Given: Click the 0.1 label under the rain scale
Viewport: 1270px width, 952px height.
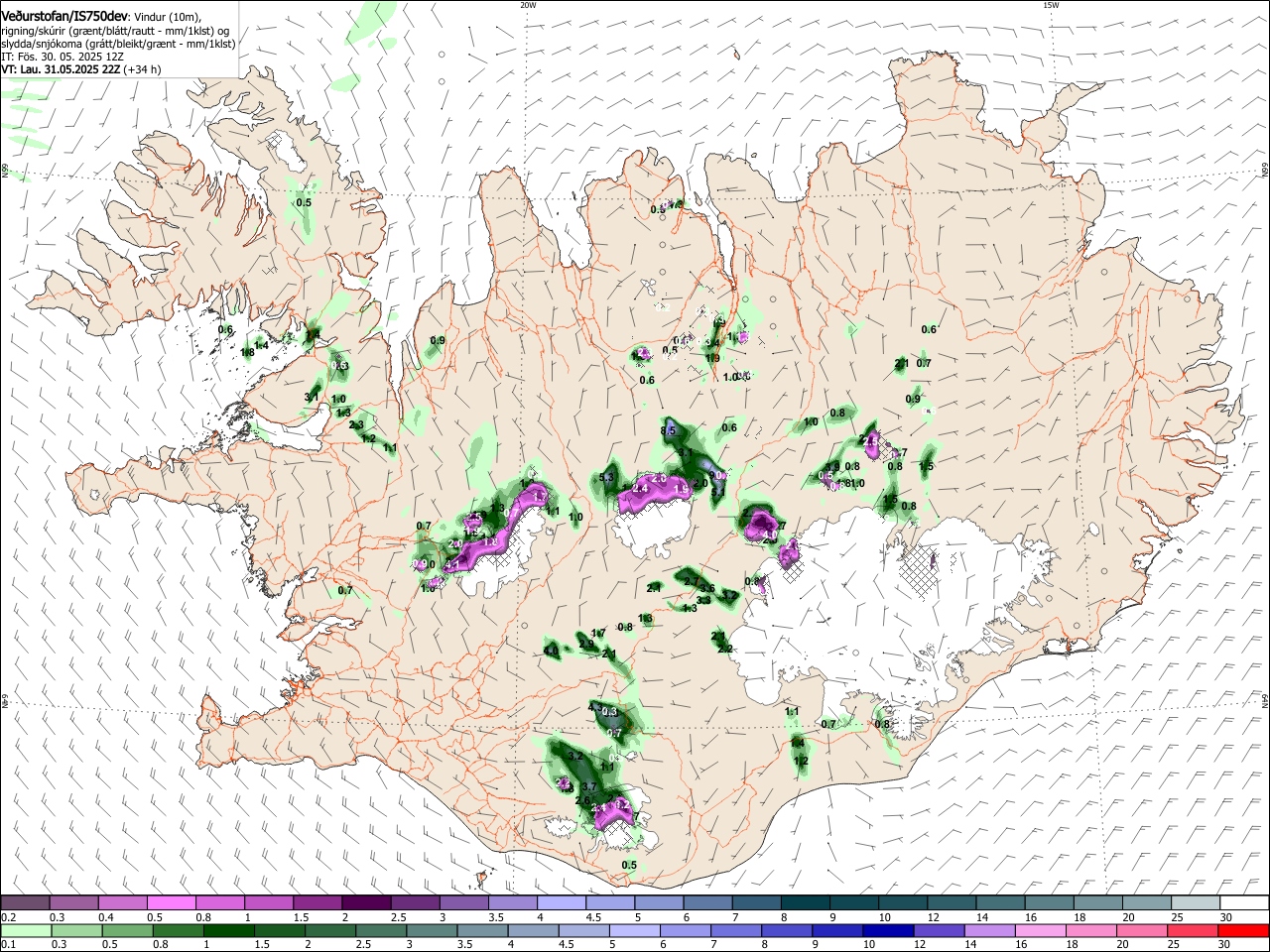Looking at the screenshot, I should pos(8,945).
